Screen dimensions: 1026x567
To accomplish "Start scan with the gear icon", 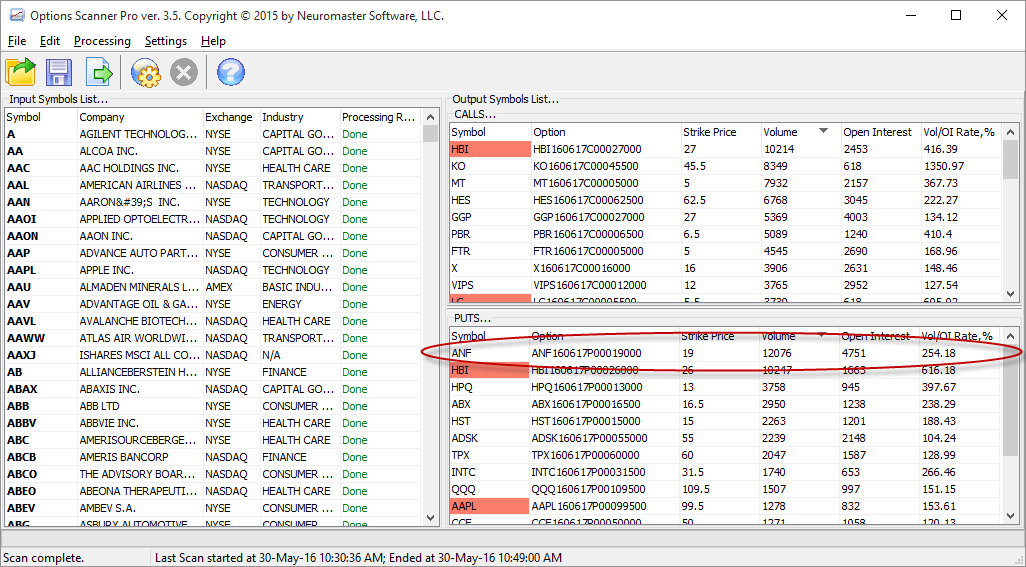I will [145, 72].
